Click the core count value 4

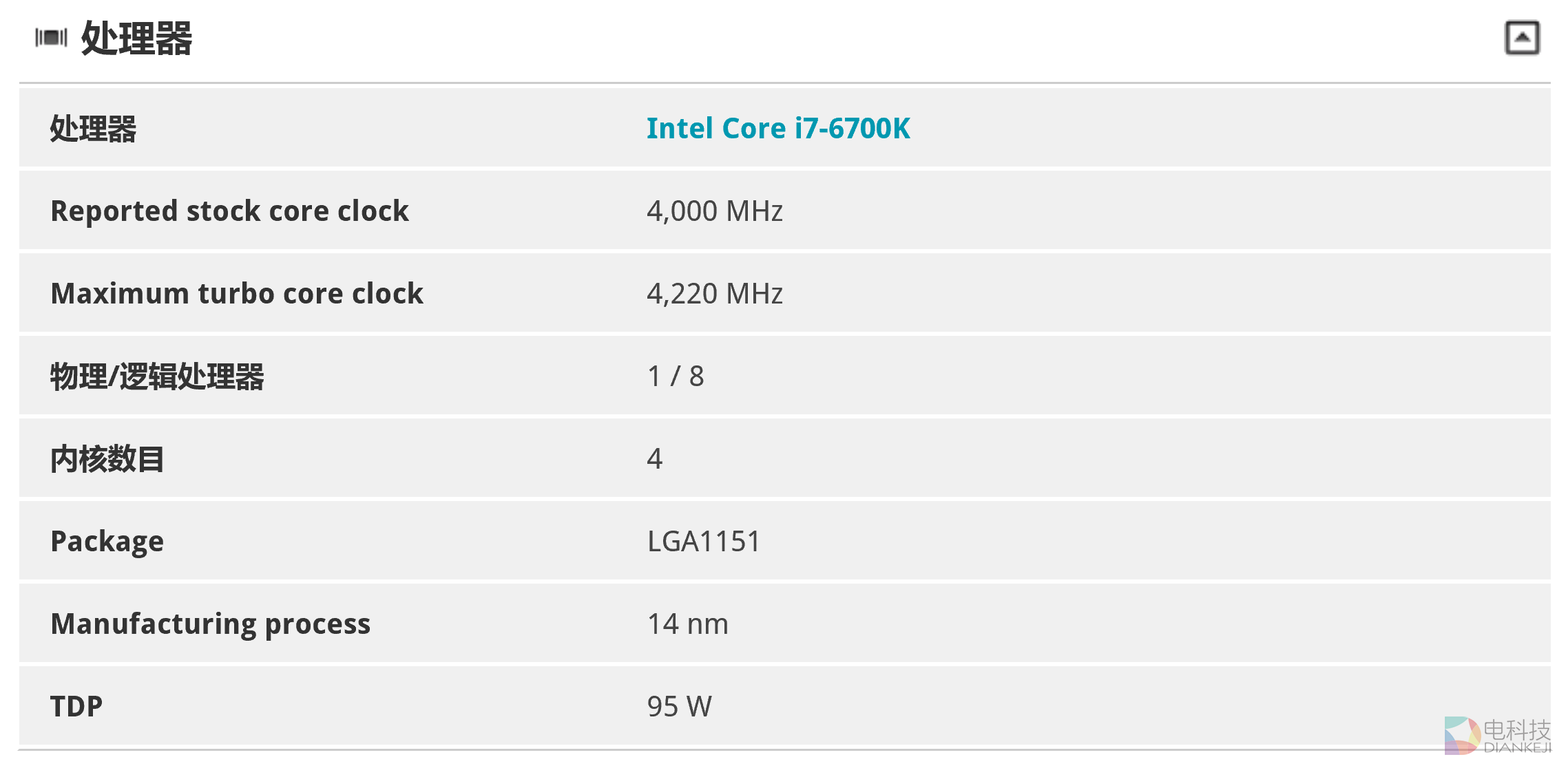(x=654, y=459)
